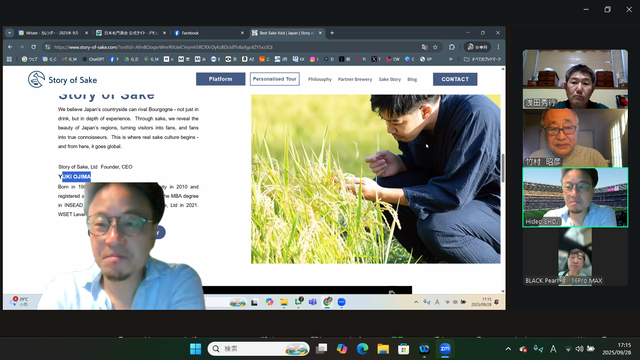640x360 pixels.
Task: Open the Facebook F bookmark
Action: coord(114,59)
